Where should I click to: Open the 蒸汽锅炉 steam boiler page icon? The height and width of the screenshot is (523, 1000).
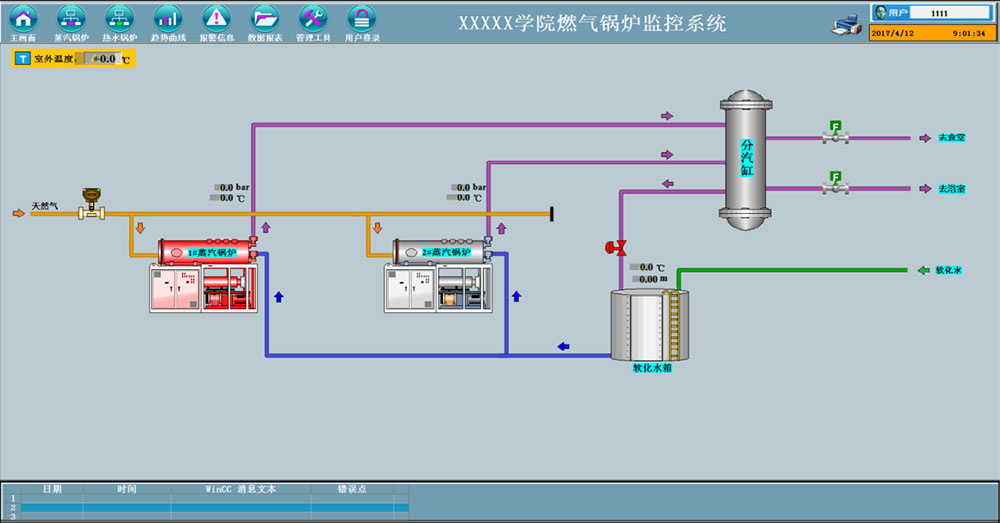point(71,18)
